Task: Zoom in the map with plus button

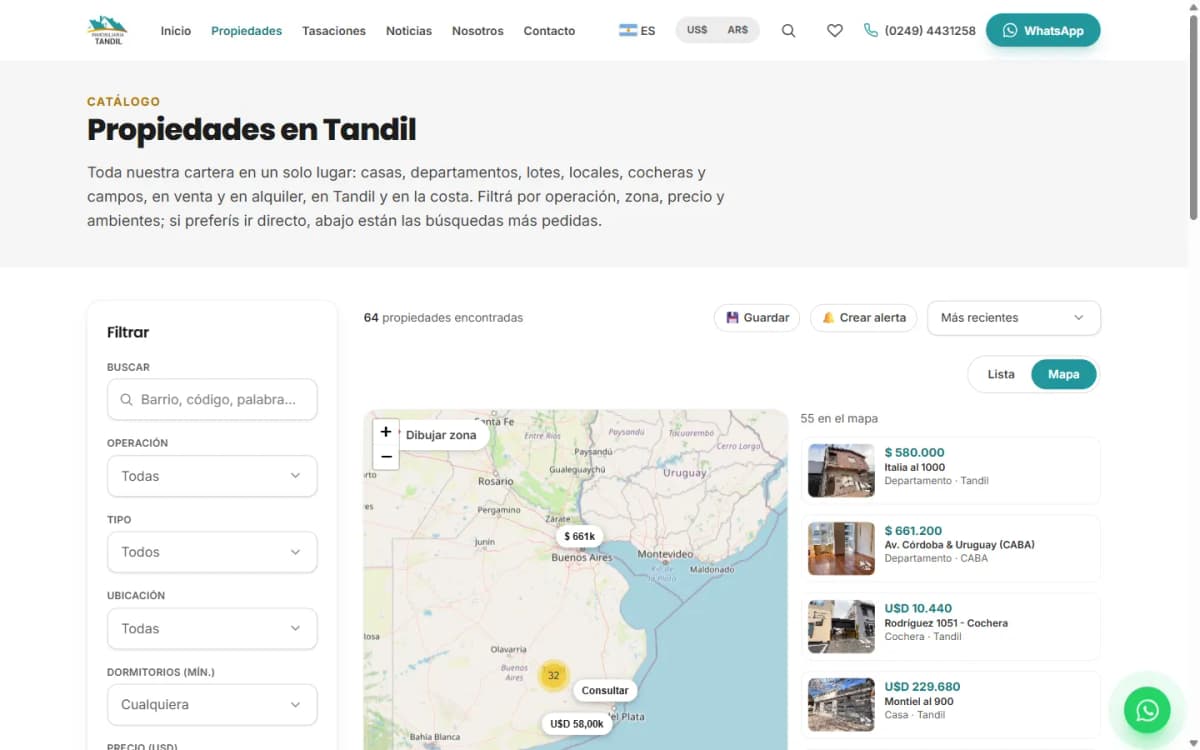Action: 386,432
